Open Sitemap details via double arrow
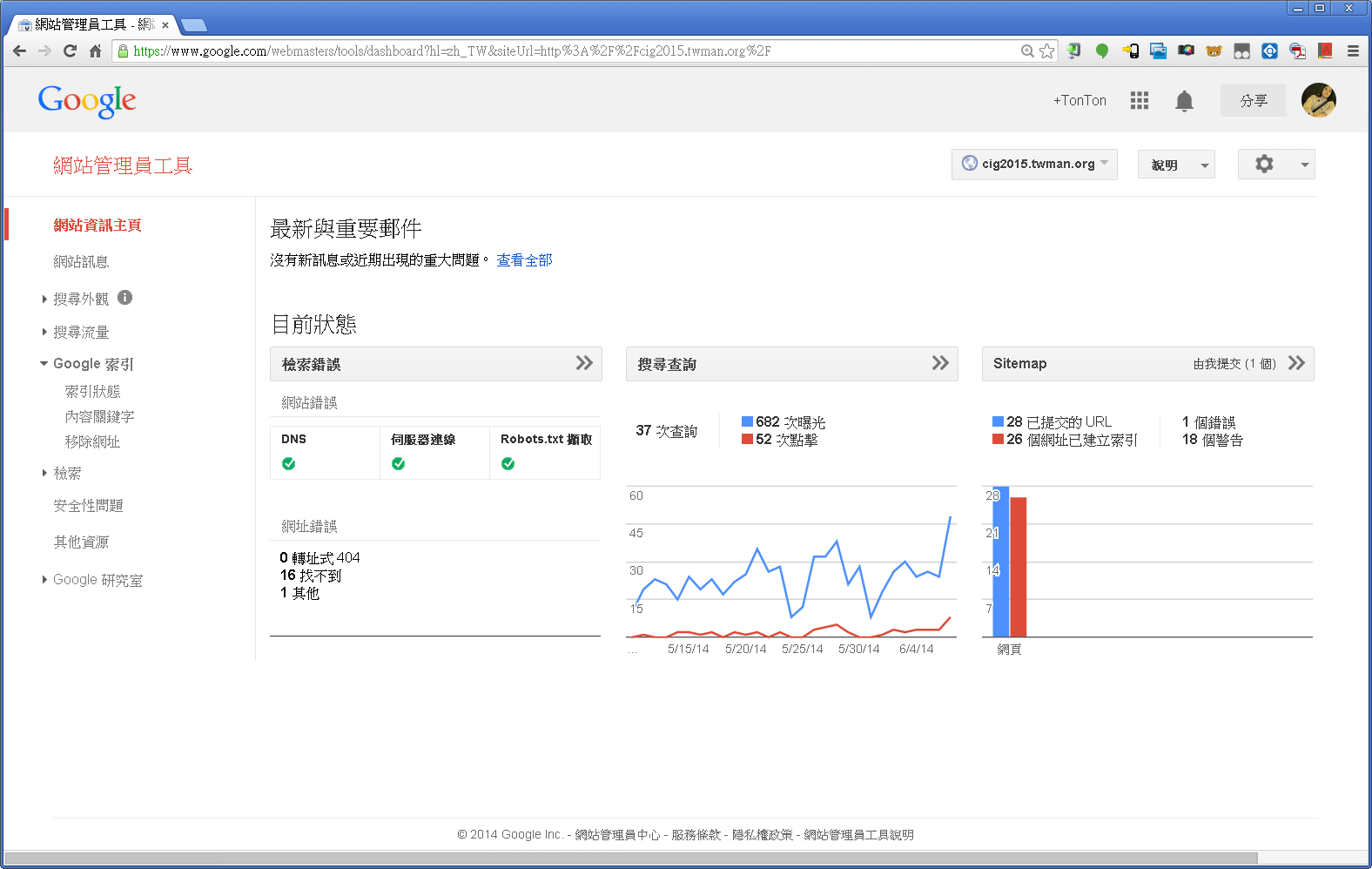The width and height of the screenshot is (1372, 869). [1296, 363]
